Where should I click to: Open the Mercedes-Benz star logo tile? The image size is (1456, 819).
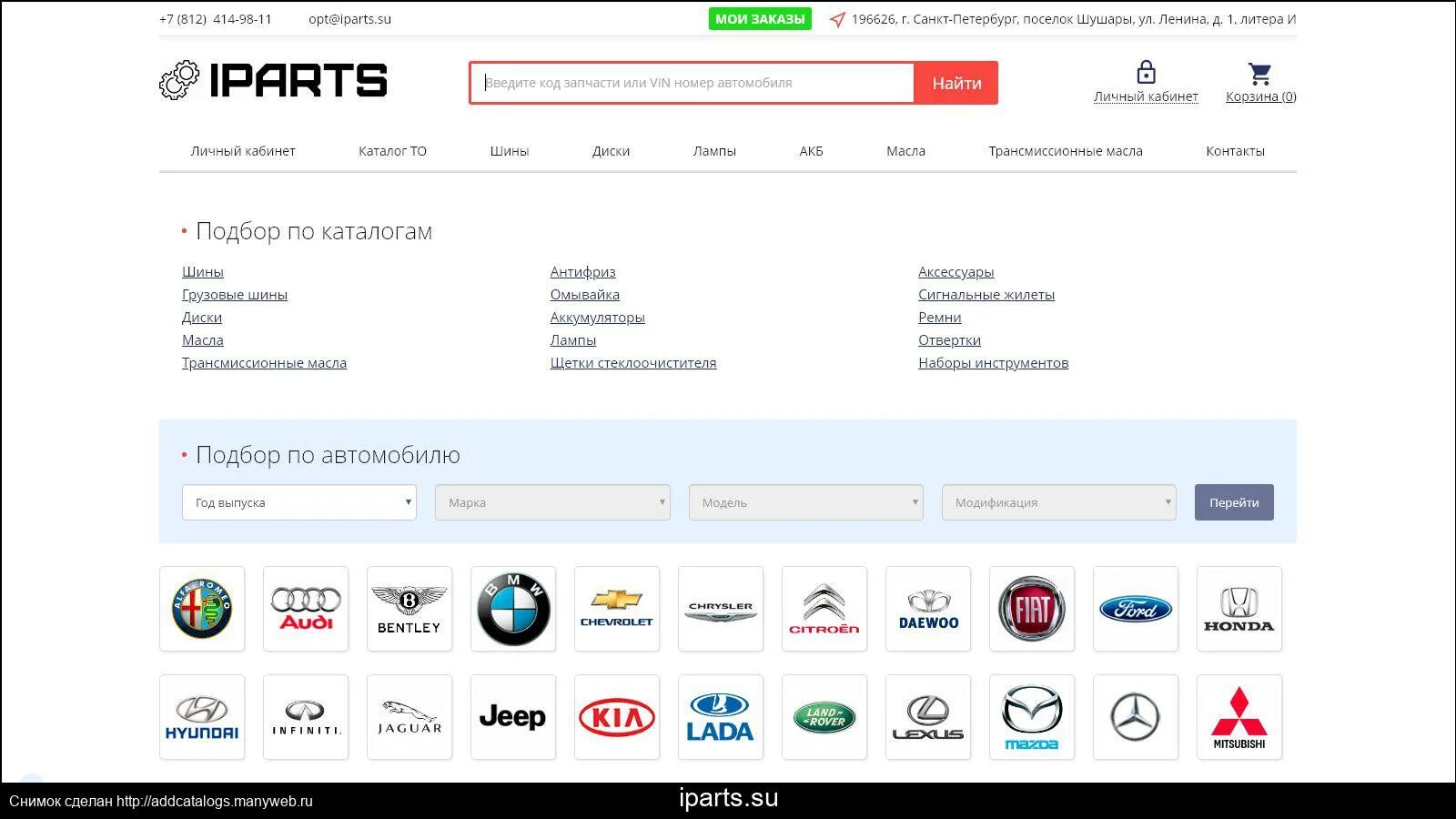(x=1136, y=717)
